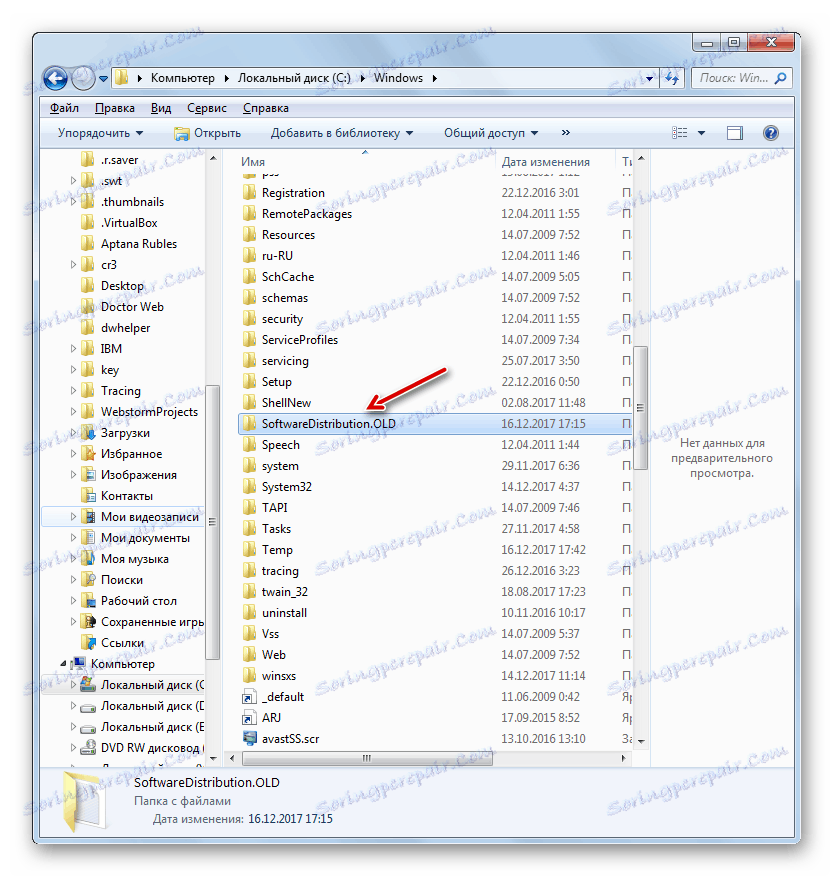Viewport: 834px width, 877px height.
Task: Select the System32 folder icon
Action: pyautogui.click(x=249, y=487)
